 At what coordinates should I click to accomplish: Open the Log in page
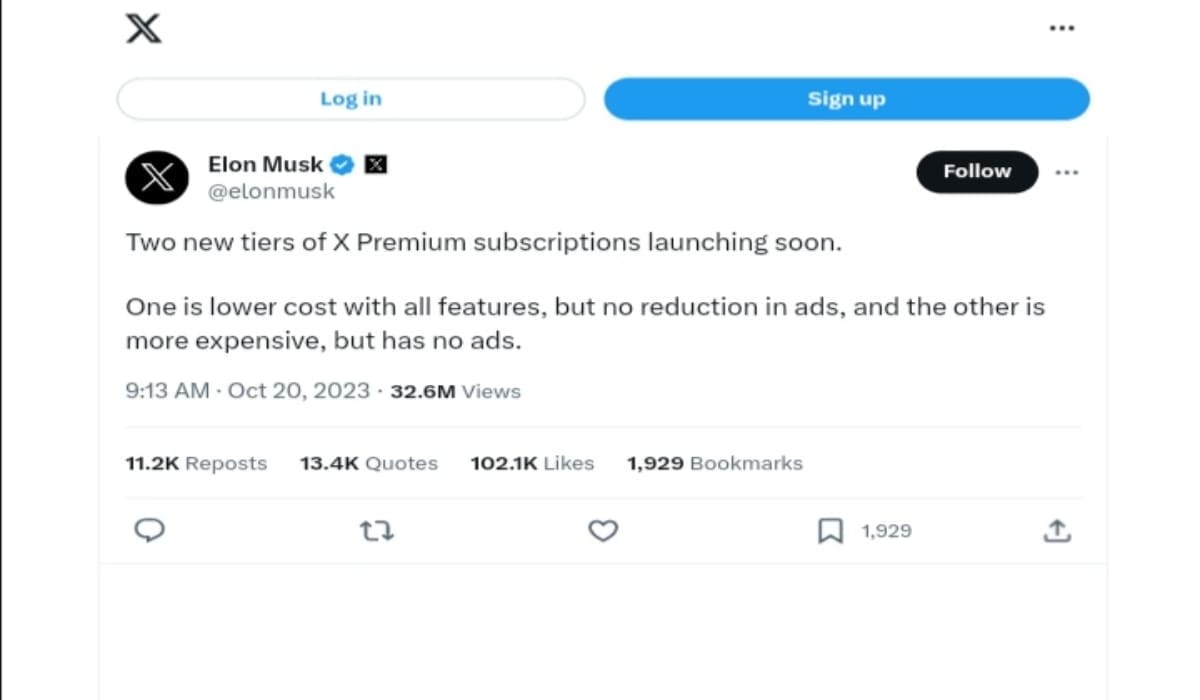click(x=351, y=99)
